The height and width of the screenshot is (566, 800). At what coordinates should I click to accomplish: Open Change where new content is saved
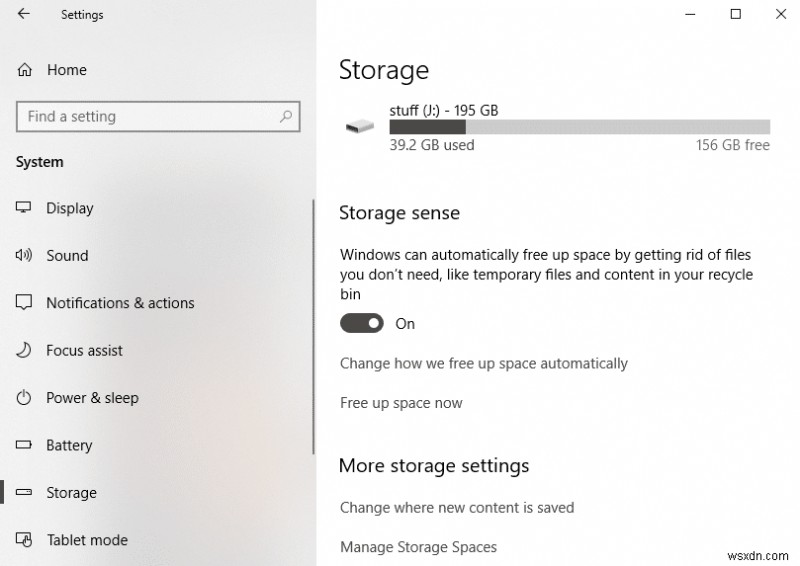[457, 508]
